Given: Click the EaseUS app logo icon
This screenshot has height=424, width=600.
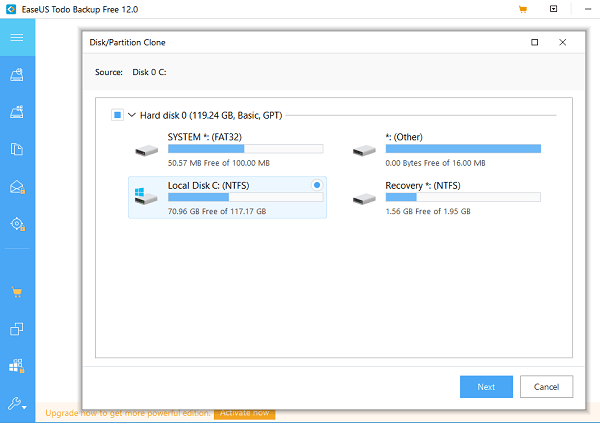Looking at the screenshot, I should [11, 9].
